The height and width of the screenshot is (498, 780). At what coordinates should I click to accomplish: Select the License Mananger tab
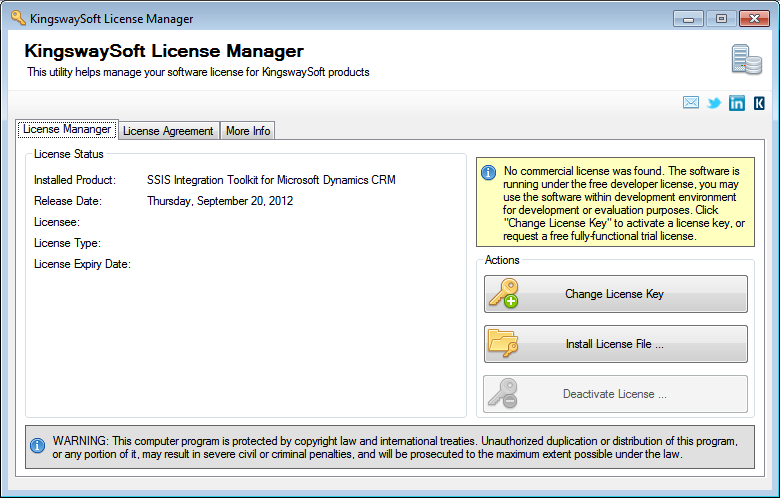(x=67, y=129)
